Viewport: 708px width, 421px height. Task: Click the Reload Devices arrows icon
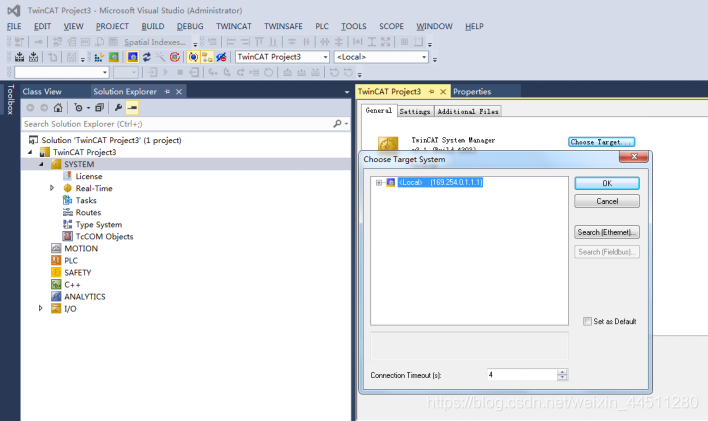(147, 57)
